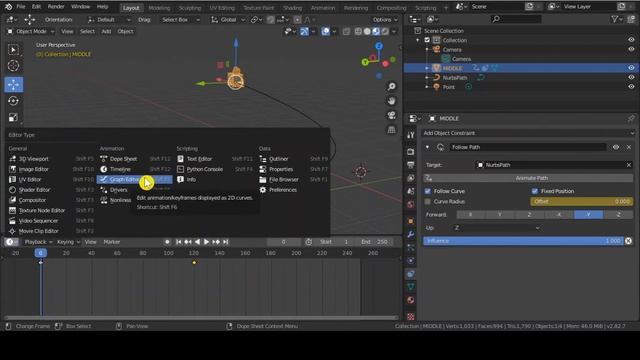Click the pan view hand icon
The width and height of the screenshot is (640, 360).
[x=391, y=101]
